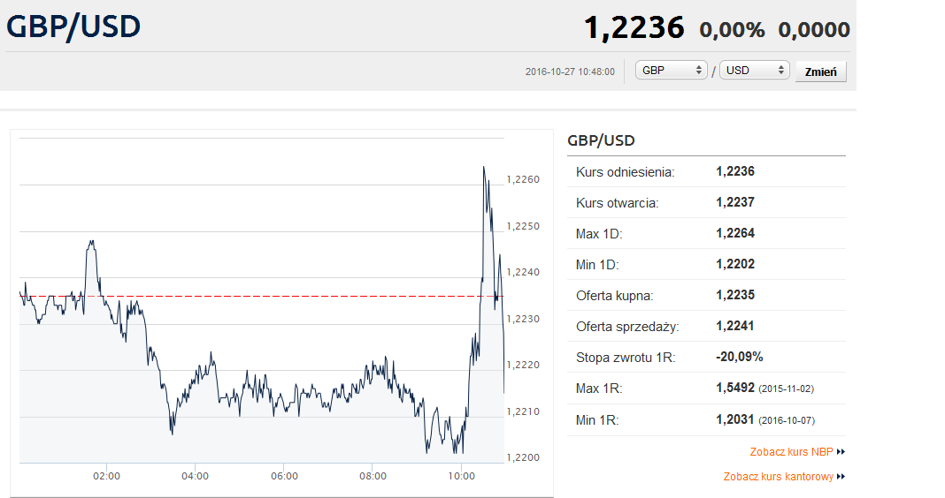Click the 06:00 time label on the chart axis

coord(284,476)
